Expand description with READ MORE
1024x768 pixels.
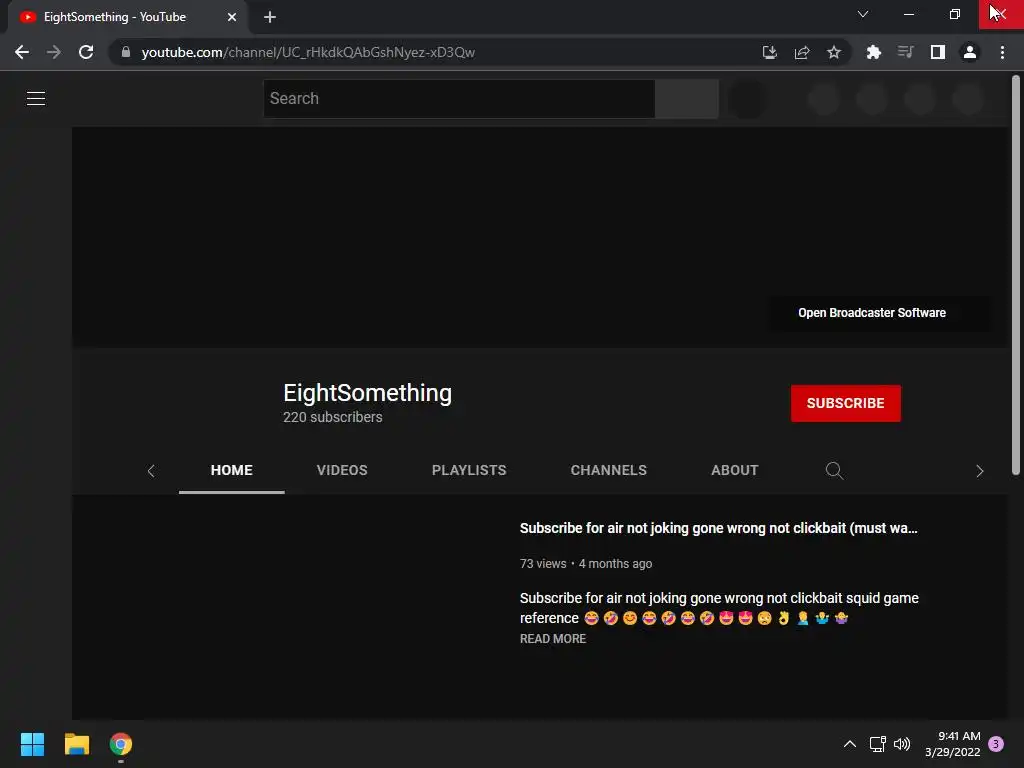[552, 639]
